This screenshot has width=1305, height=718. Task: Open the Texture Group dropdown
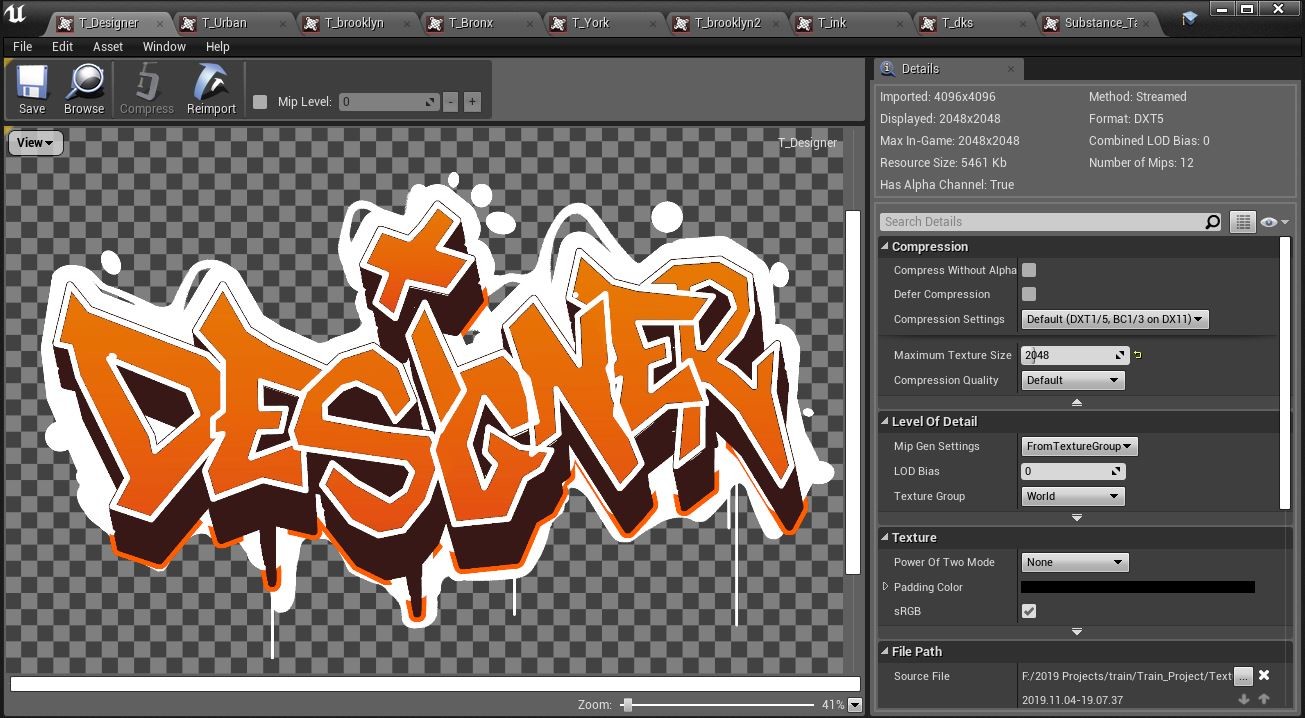click(x=1072, y=495)
